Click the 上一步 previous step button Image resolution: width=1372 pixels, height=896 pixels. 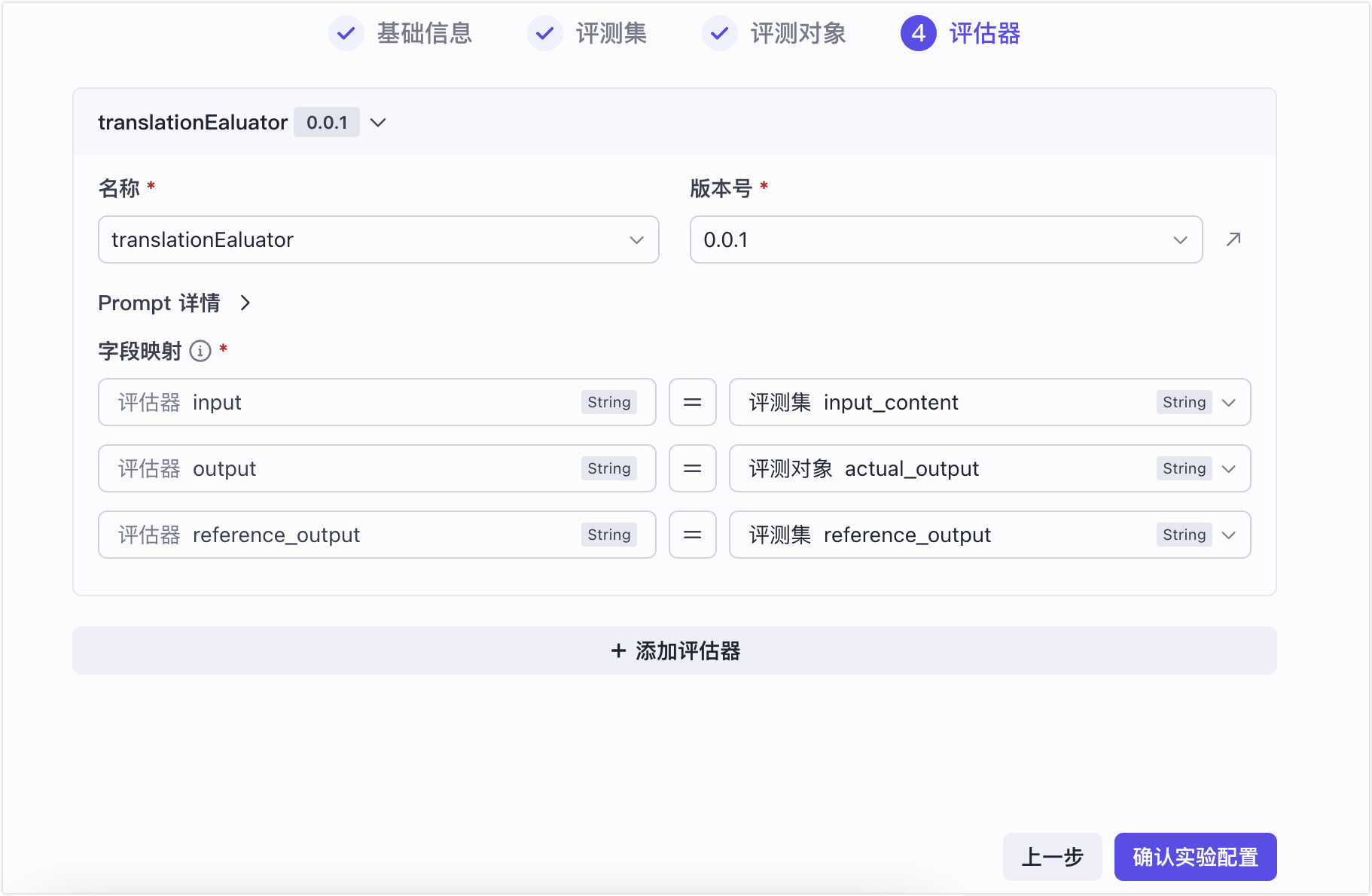click(x=1052, y=857)
